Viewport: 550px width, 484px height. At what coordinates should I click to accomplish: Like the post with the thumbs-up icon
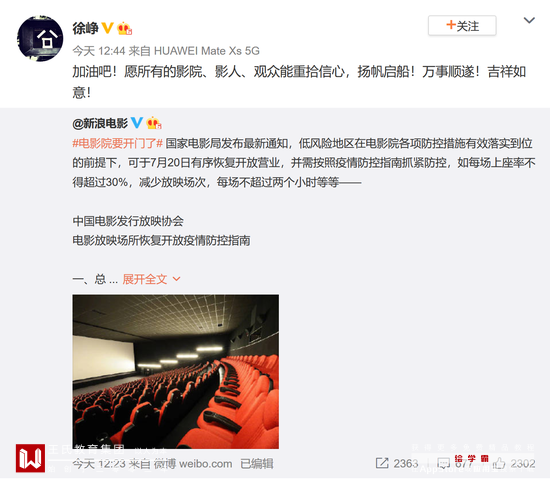[499, 464]
